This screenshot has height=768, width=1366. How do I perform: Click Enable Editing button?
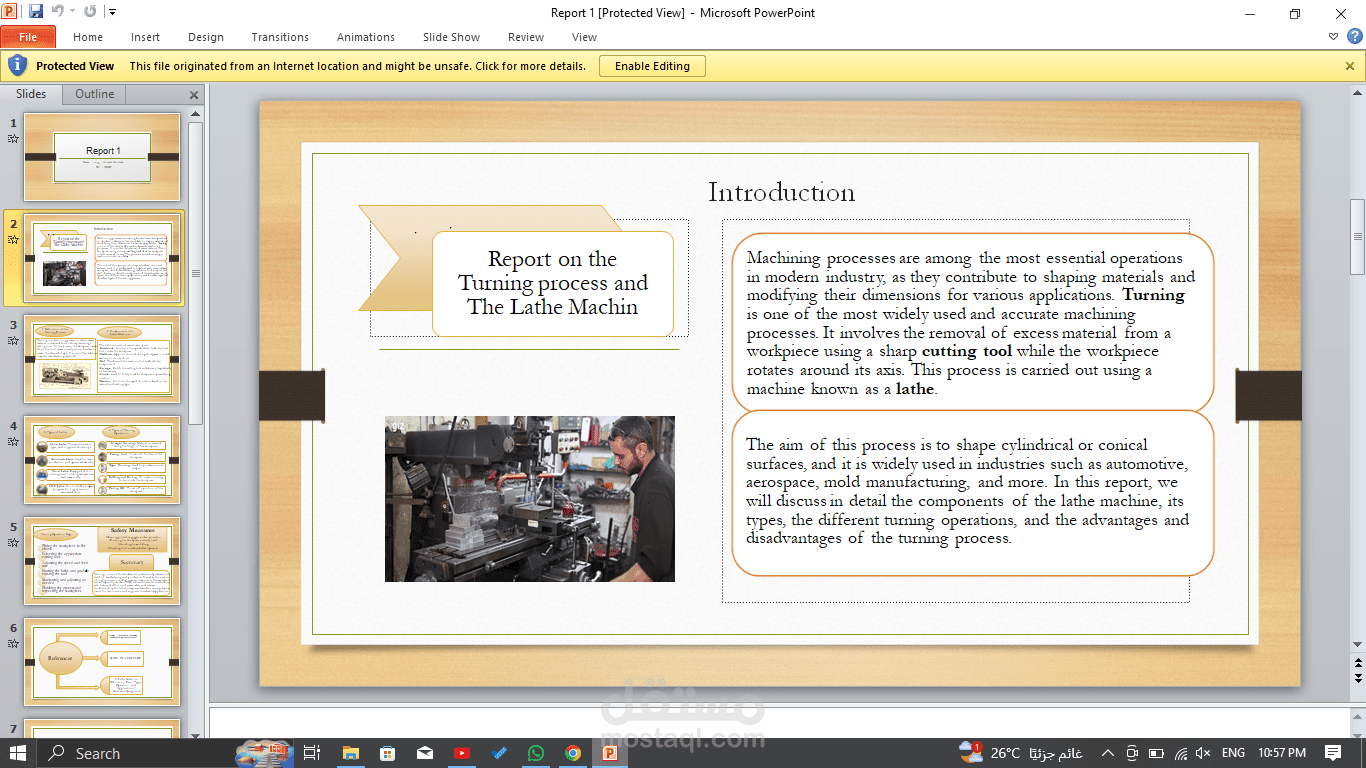[x=652, y=66]
